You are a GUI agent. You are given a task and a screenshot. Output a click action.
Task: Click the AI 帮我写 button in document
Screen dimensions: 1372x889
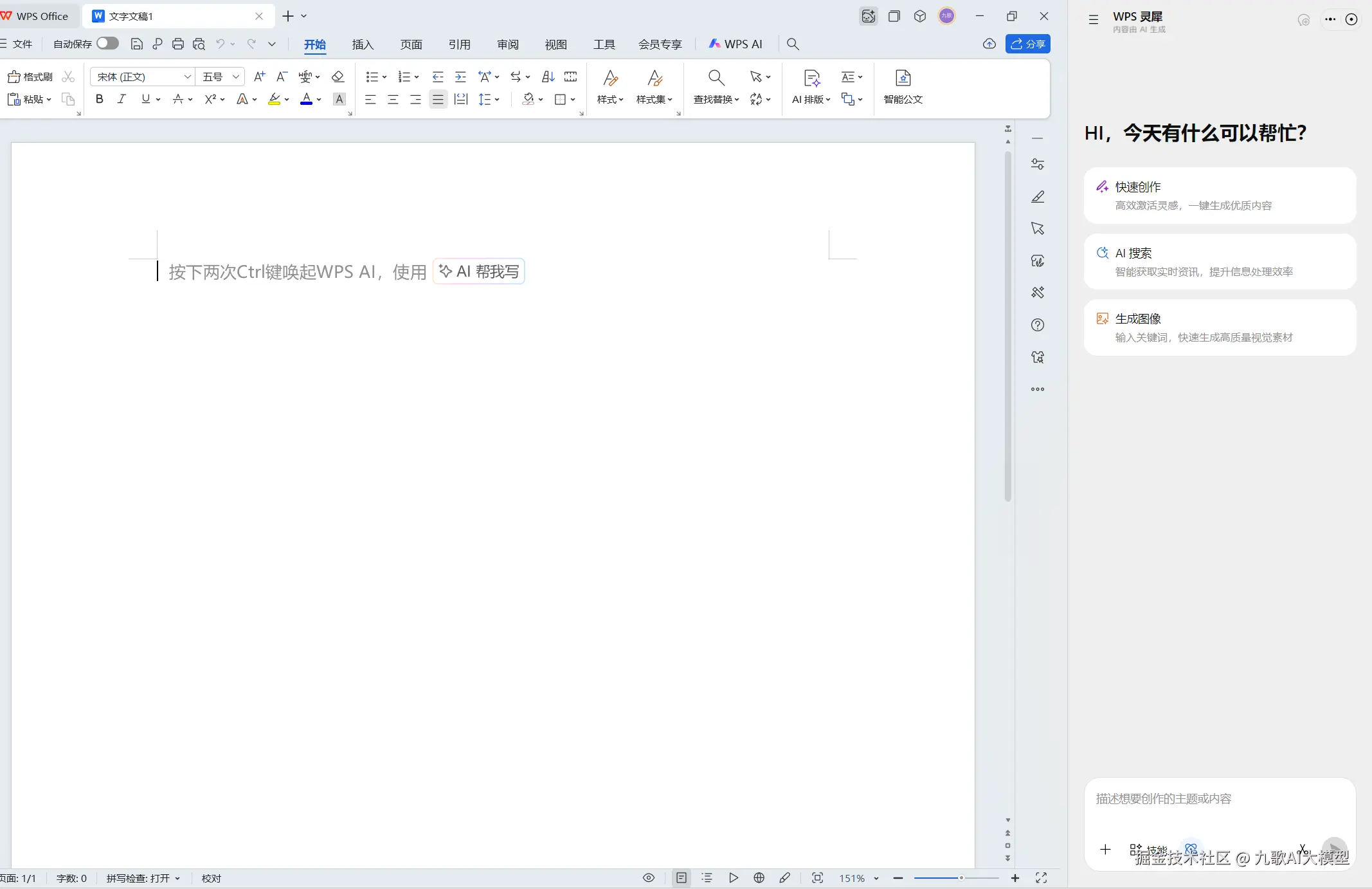[480, 271]
